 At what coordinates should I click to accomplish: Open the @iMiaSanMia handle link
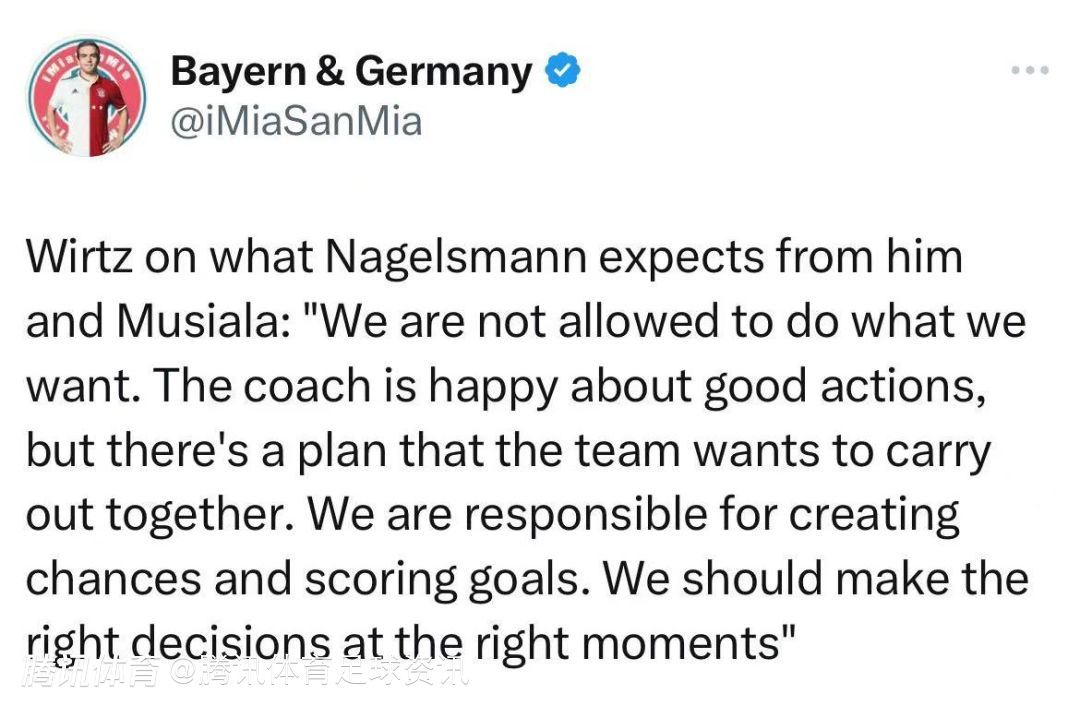point(296,122)
